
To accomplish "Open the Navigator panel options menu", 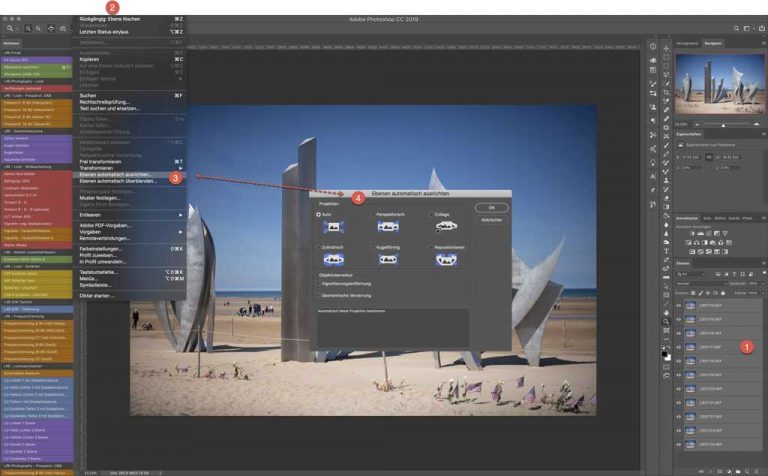I will pos(764,43).
